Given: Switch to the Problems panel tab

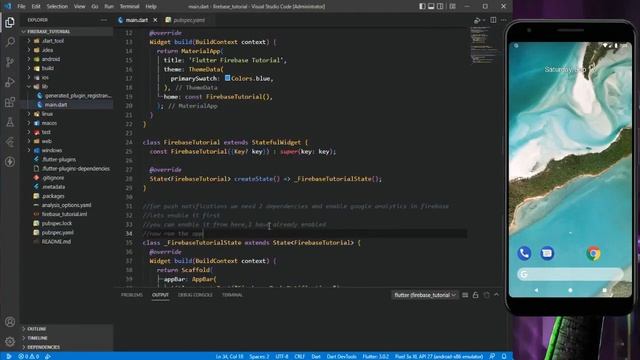Looking at the screenshot, I should tap(132, 295).
